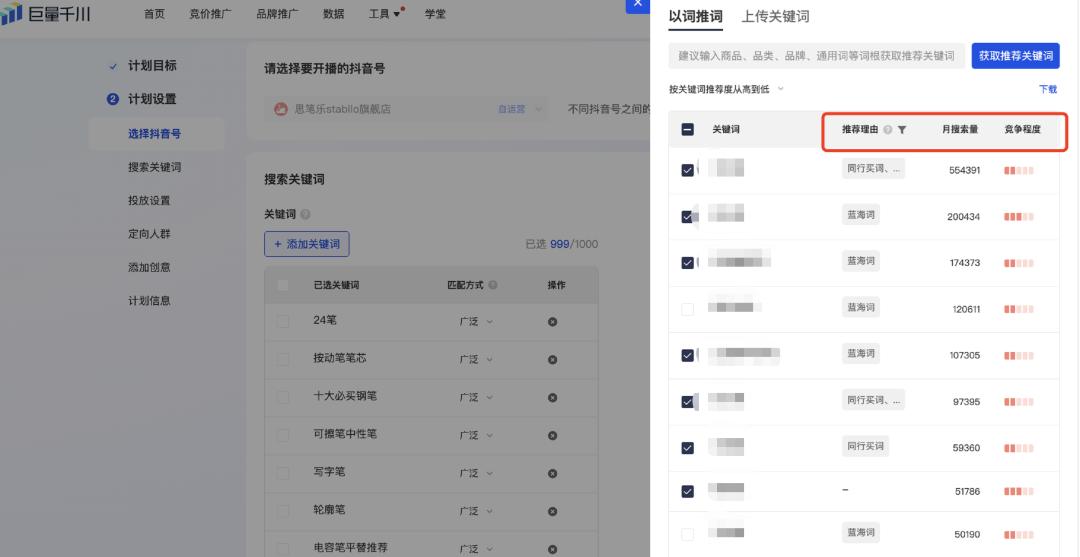Click the 添加关键词 button
The image size is (1080, 557).
click(x=307, y=244)
